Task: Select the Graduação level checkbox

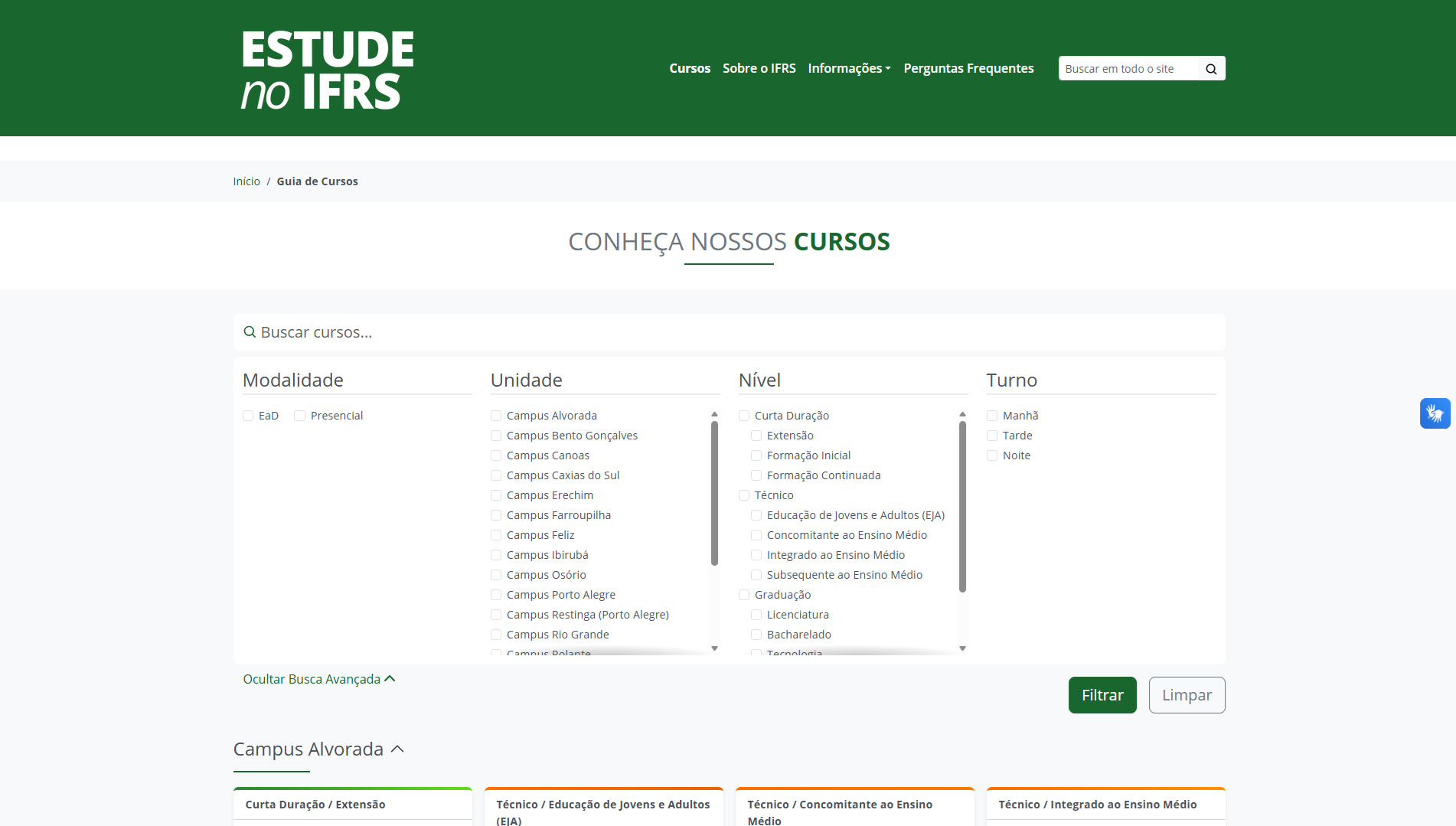Action: click(x=744, y=595)
